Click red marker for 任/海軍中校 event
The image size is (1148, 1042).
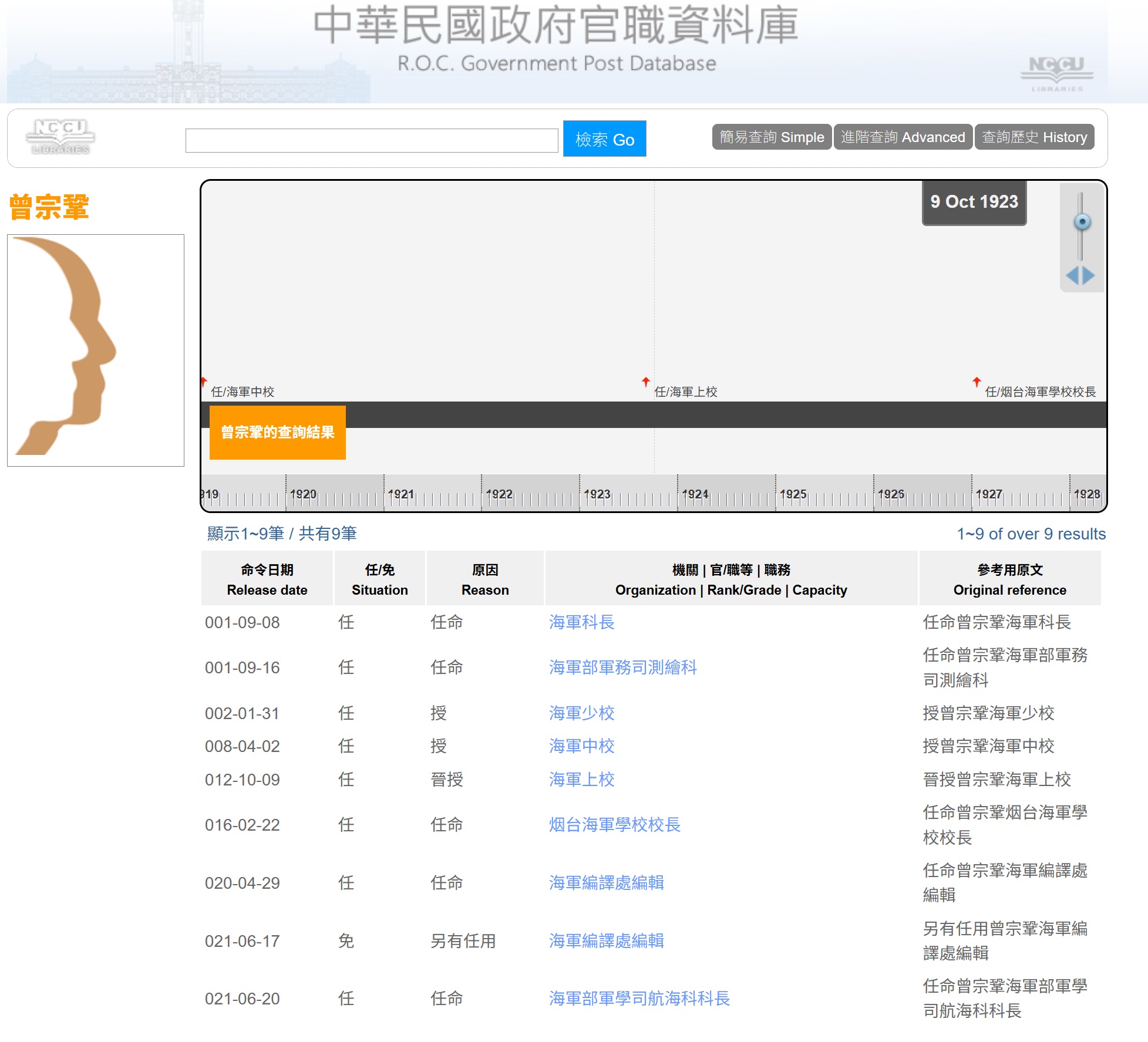pyautogui.click(x=204, y=382)
